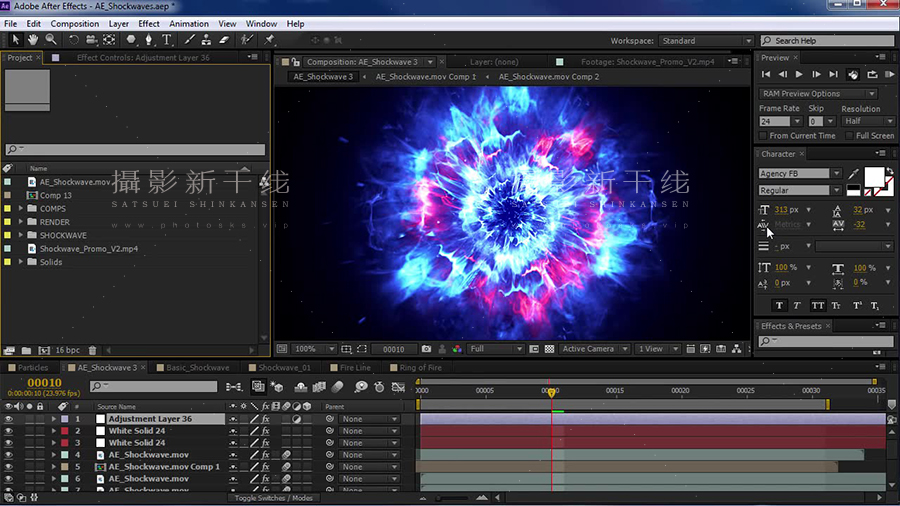Click the Play button in Preview panel
Viewport: 900px width, 506px height.
(x=799, y=75)
